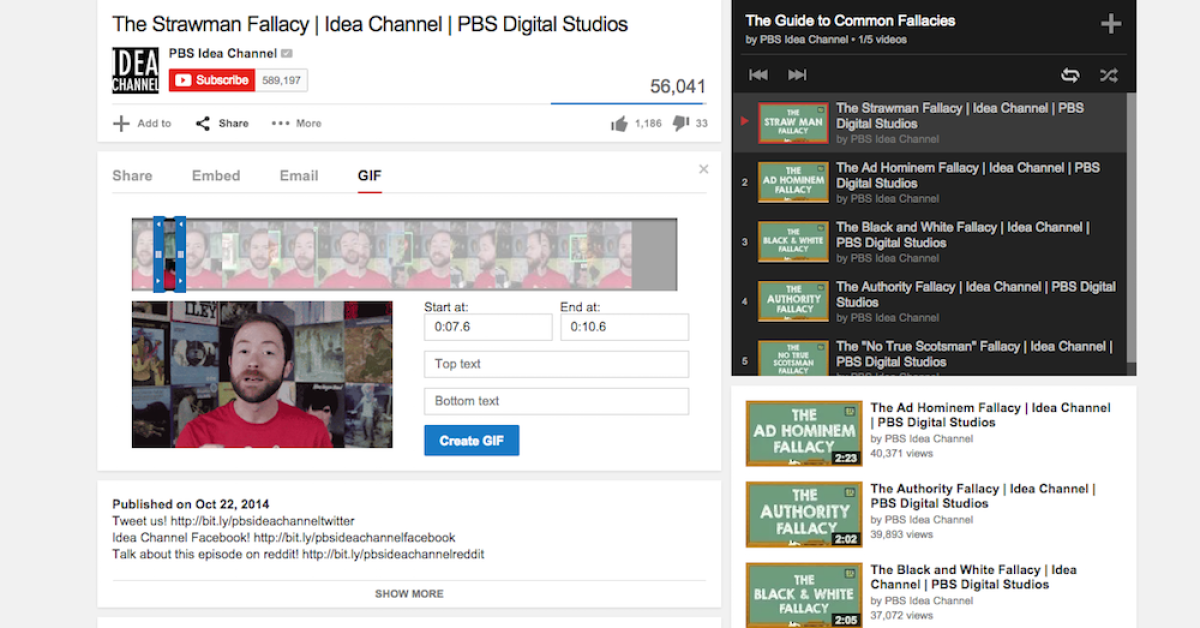Click the thumbs down dislike icon
Image resolution: width=1200 pixels, height=628 pixels.
681,123
